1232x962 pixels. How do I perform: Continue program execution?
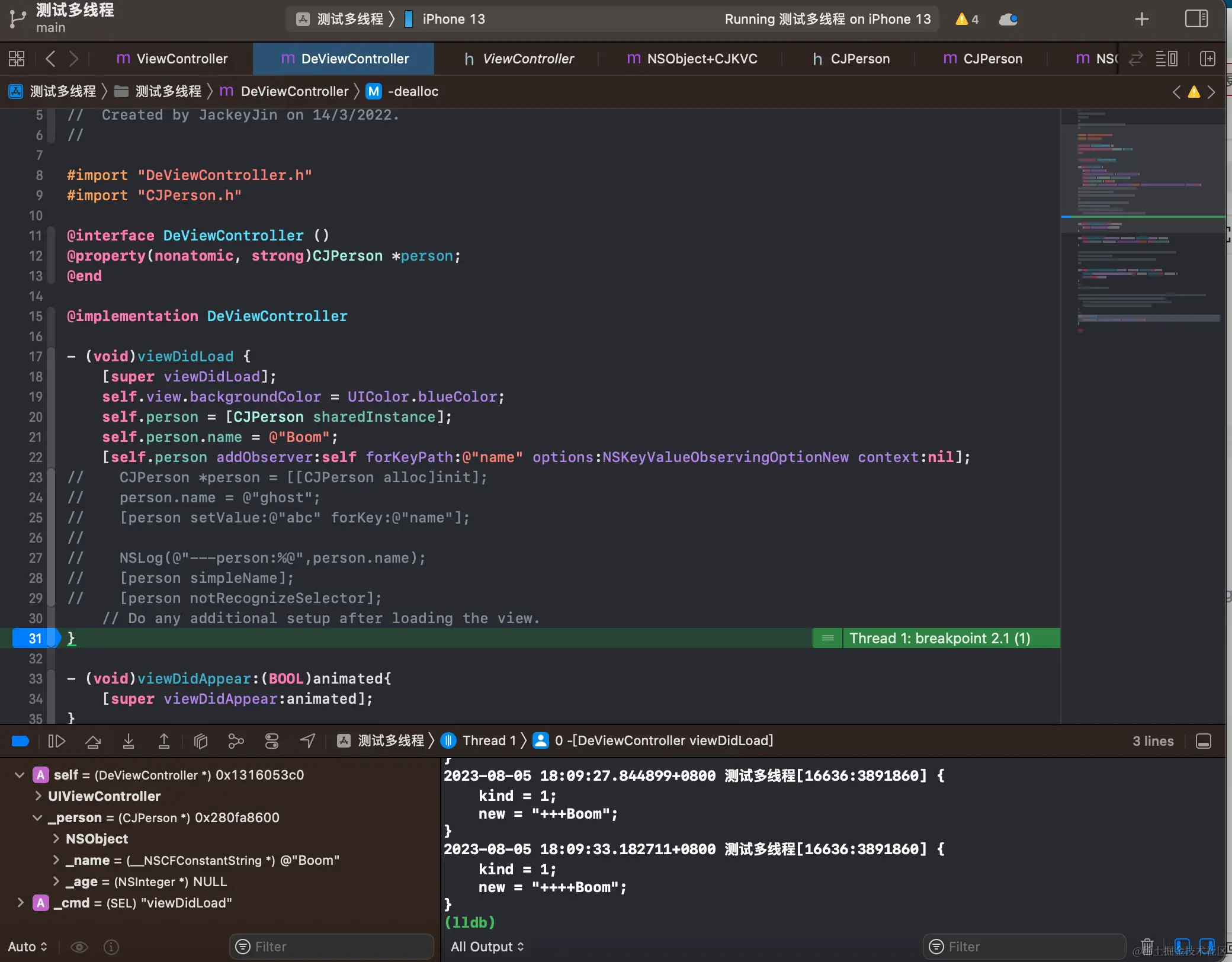(x=57, y=741)
